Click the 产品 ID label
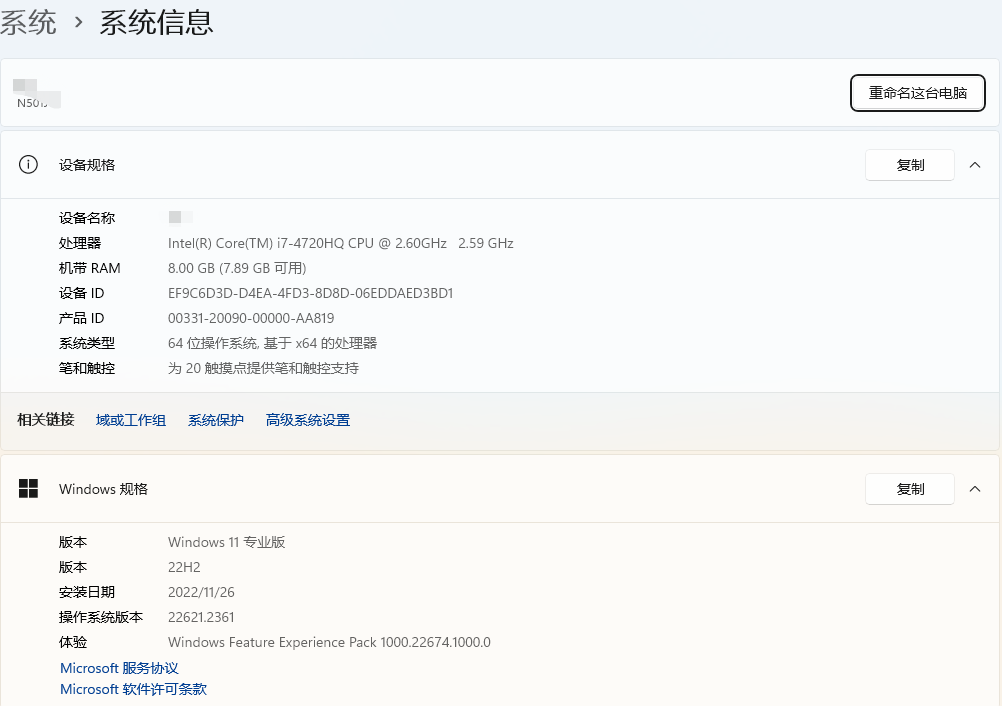 tap(81, 318)
